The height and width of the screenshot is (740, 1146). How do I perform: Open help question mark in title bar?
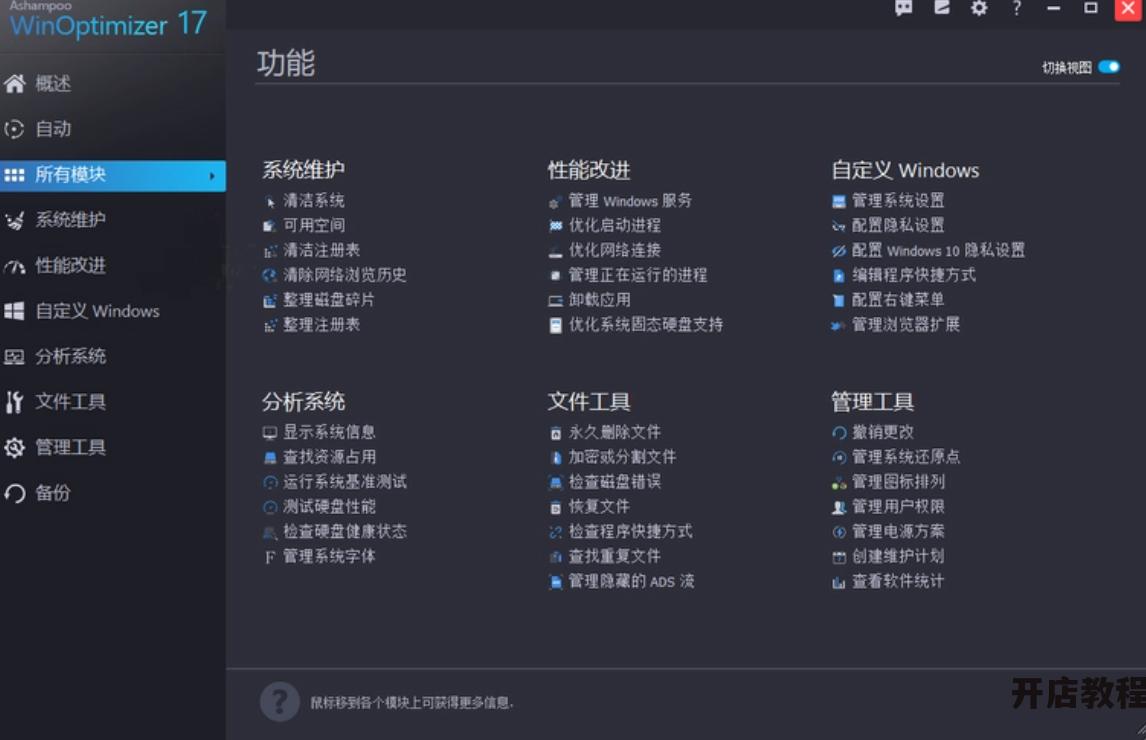tap(1017, 8)
